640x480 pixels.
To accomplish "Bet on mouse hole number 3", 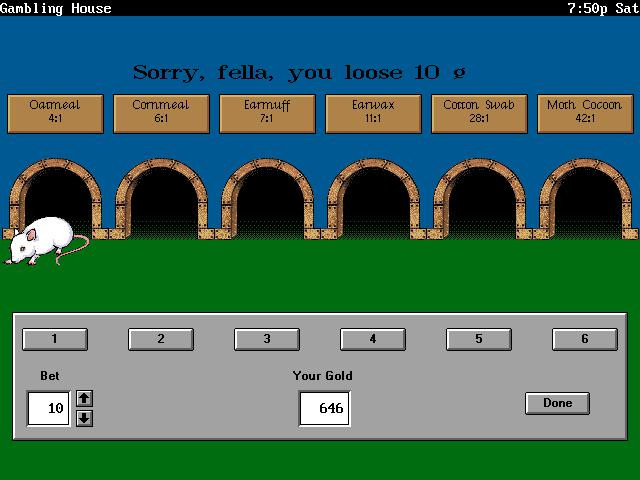I will (x=267, y=339).
